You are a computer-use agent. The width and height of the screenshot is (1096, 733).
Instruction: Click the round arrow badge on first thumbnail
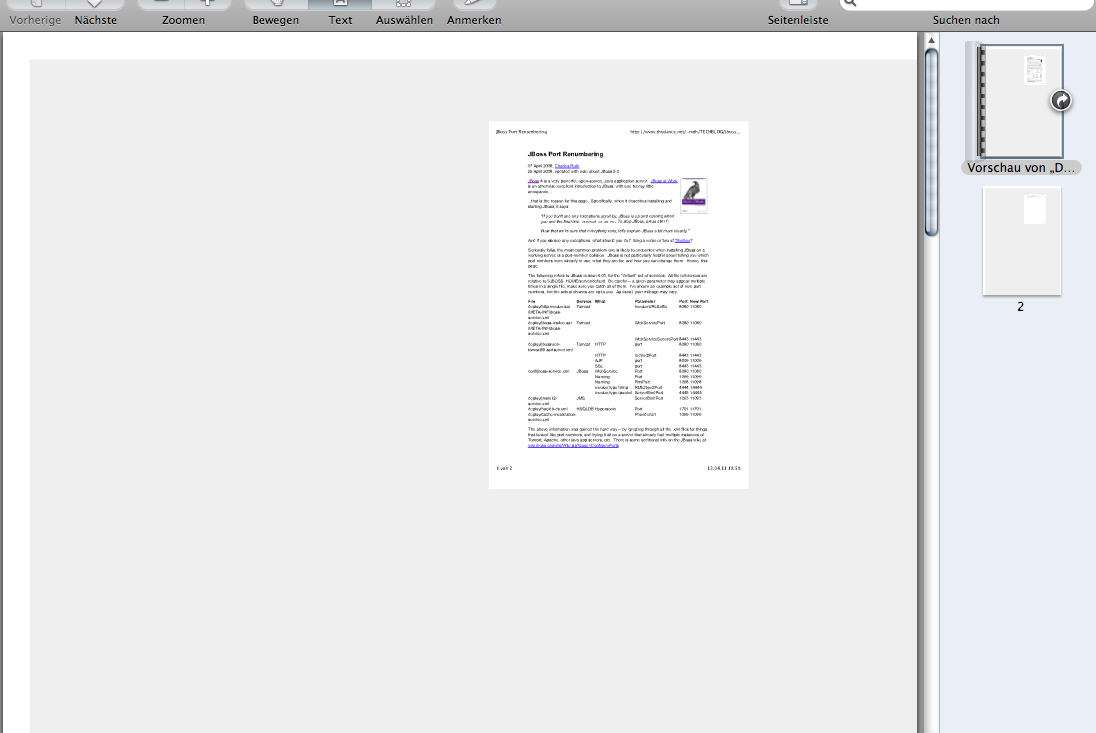(1061, 100)
